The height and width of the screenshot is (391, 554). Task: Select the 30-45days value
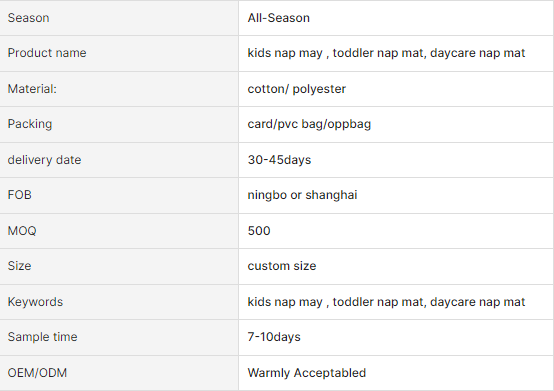(x=279, y=160)
